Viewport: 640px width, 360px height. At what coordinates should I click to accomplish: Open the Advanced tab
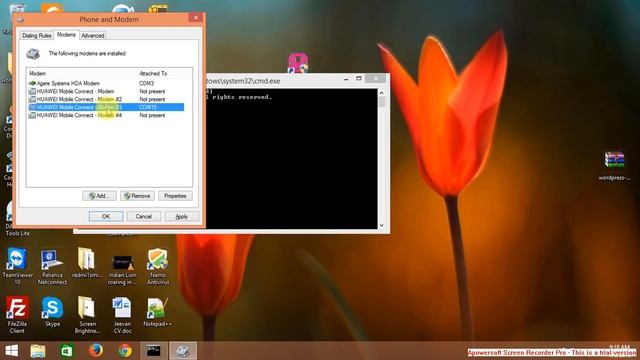(93, 36)
